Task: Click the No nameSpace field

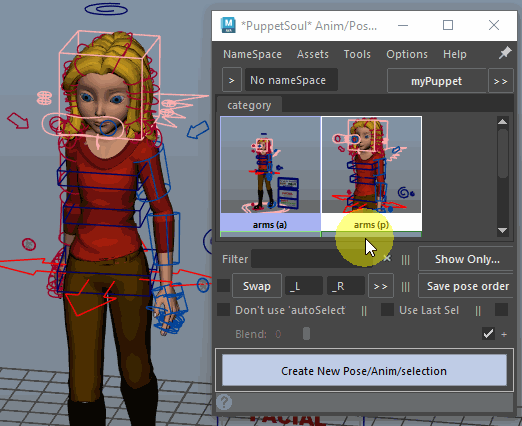Action: coord(291,80)
